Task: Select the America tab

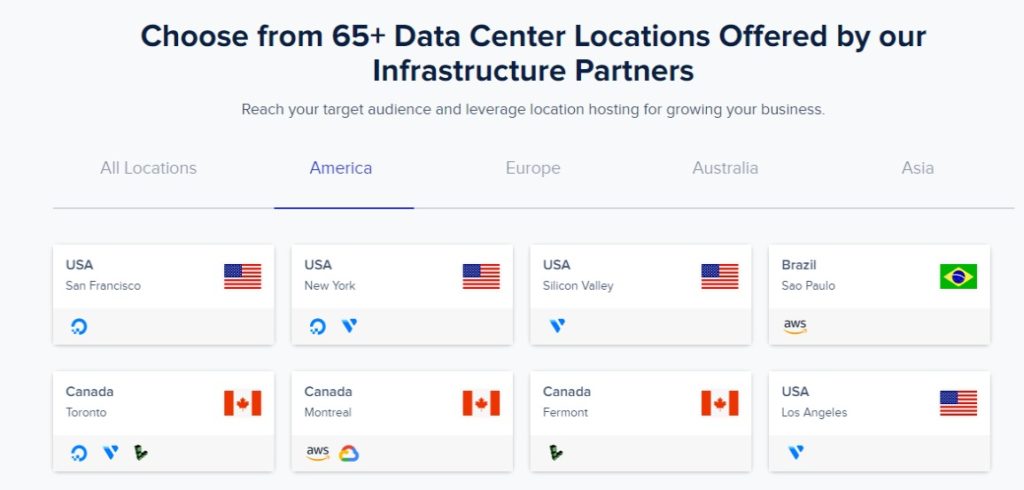Action: (341, 168)
